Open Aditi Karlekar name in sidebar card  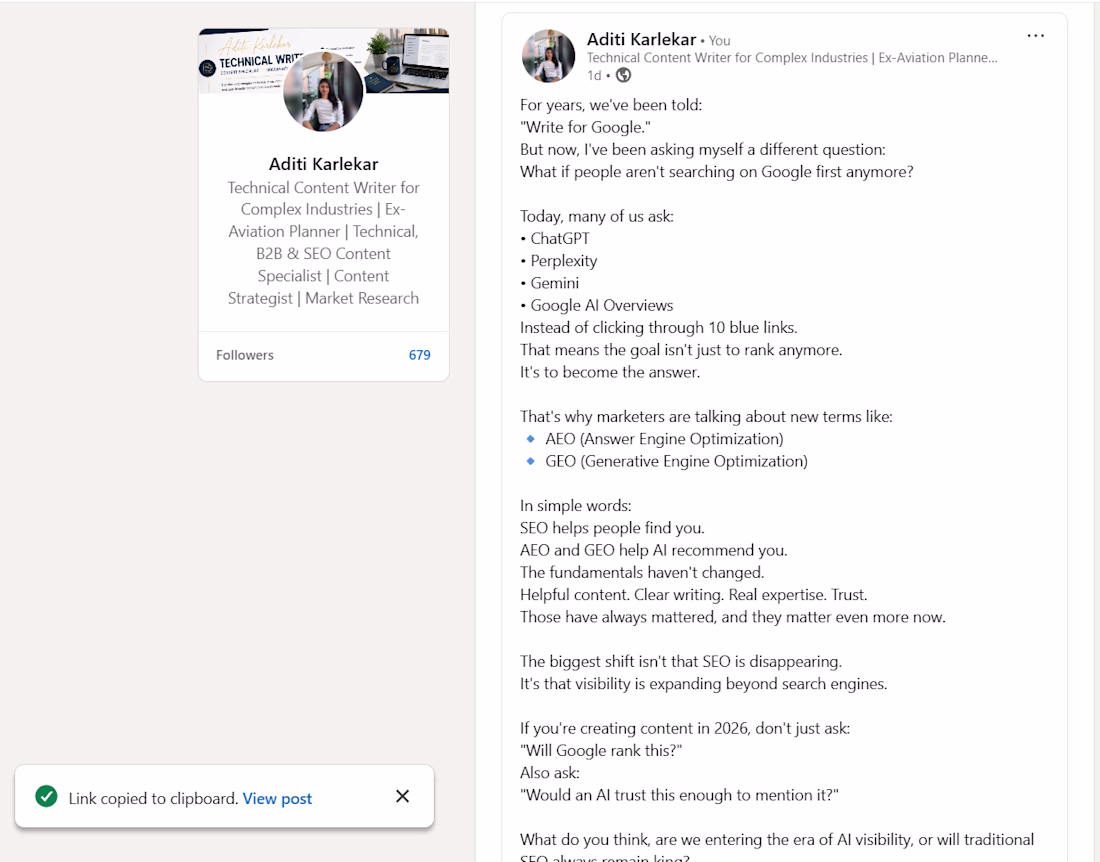coord(323,164)
